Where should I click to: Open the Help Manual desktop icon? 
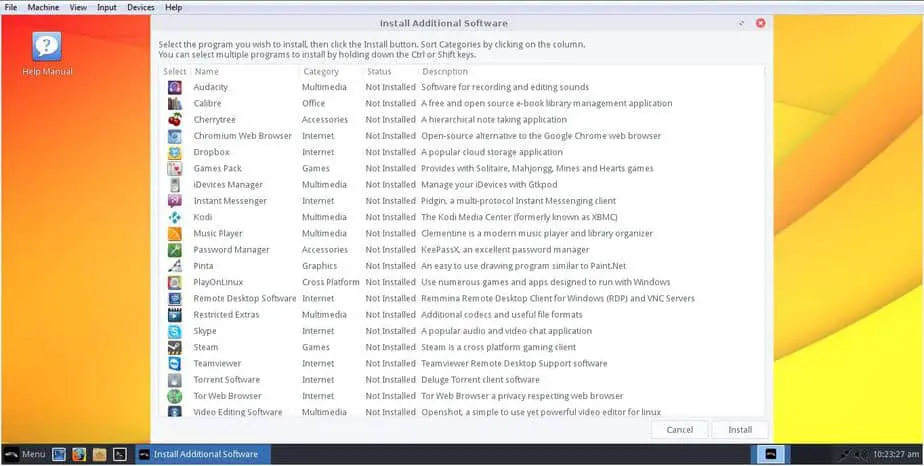tap(47, 54)
